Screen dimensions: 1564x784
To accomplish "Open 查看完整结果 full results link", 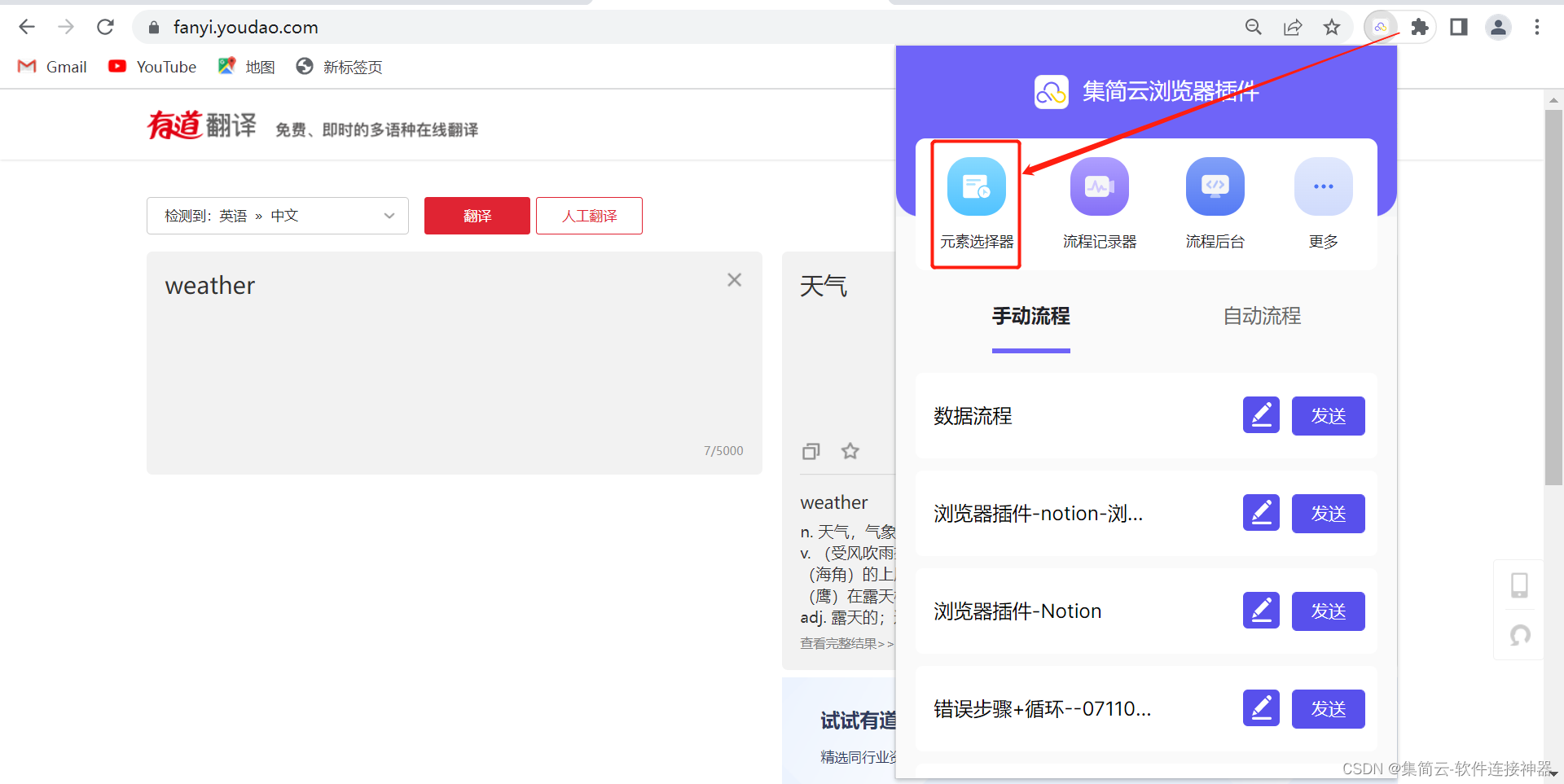I will [847, 643].
